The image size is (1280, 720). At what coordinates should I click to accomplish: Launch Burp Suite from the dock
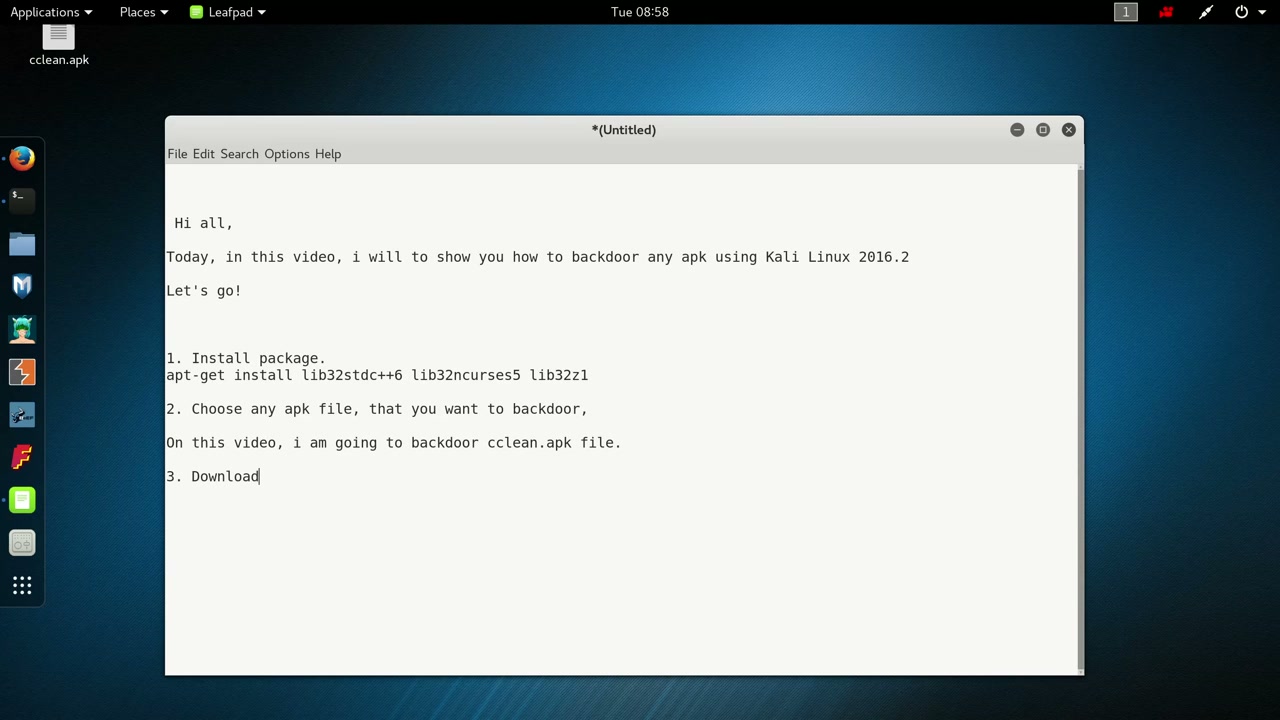click(22, 372)
